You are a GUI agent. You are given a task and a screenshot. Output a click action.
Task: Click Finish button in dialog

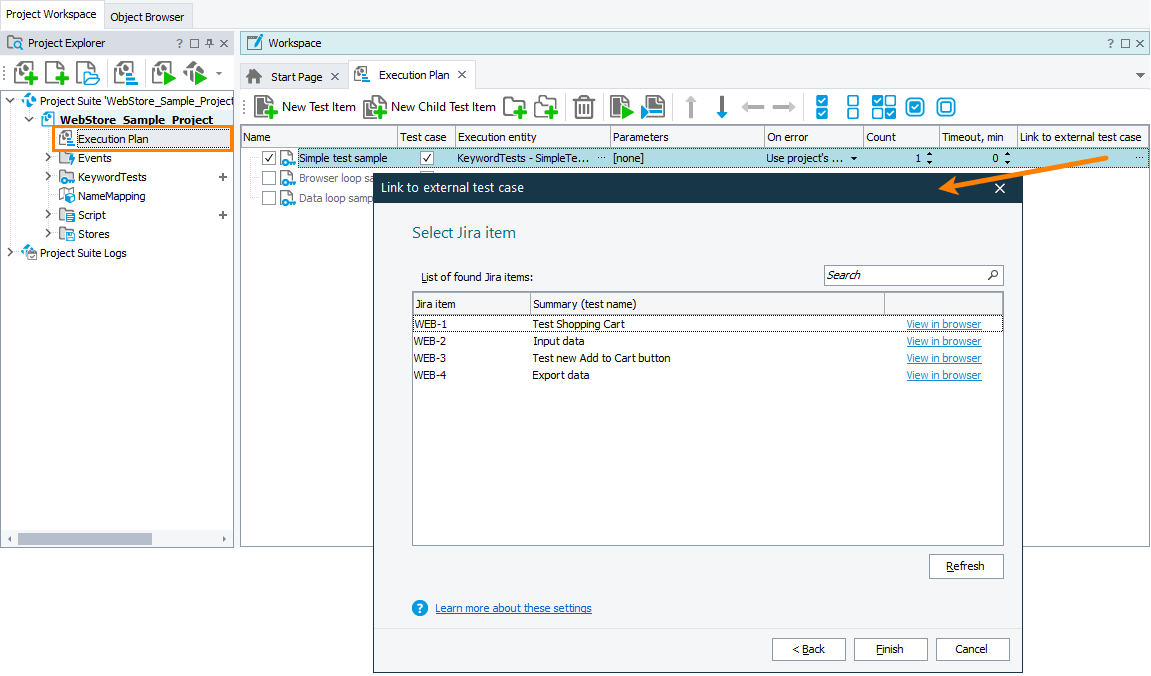890,649
